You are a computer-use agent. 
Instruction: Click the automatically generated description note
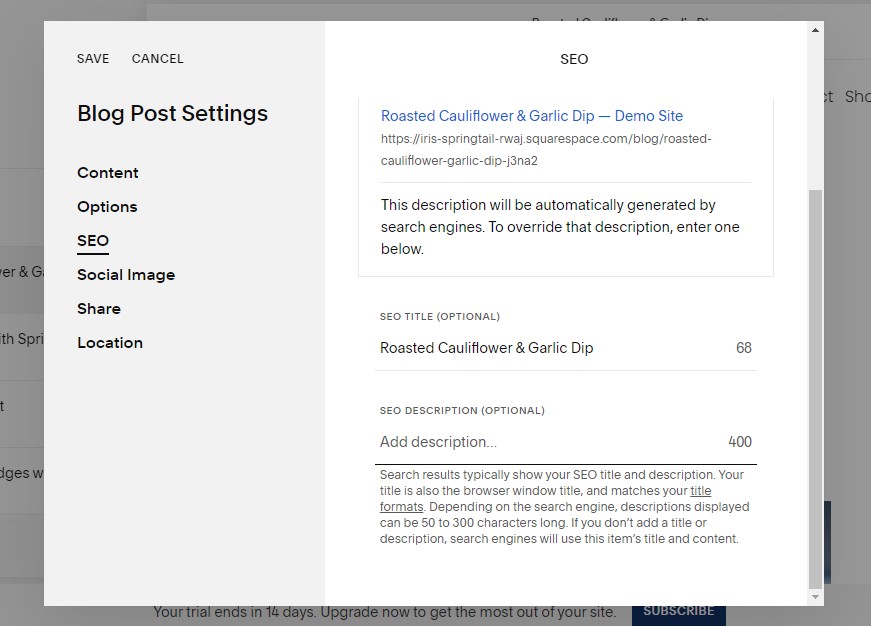pyautogui.click(x=560, y=227)
